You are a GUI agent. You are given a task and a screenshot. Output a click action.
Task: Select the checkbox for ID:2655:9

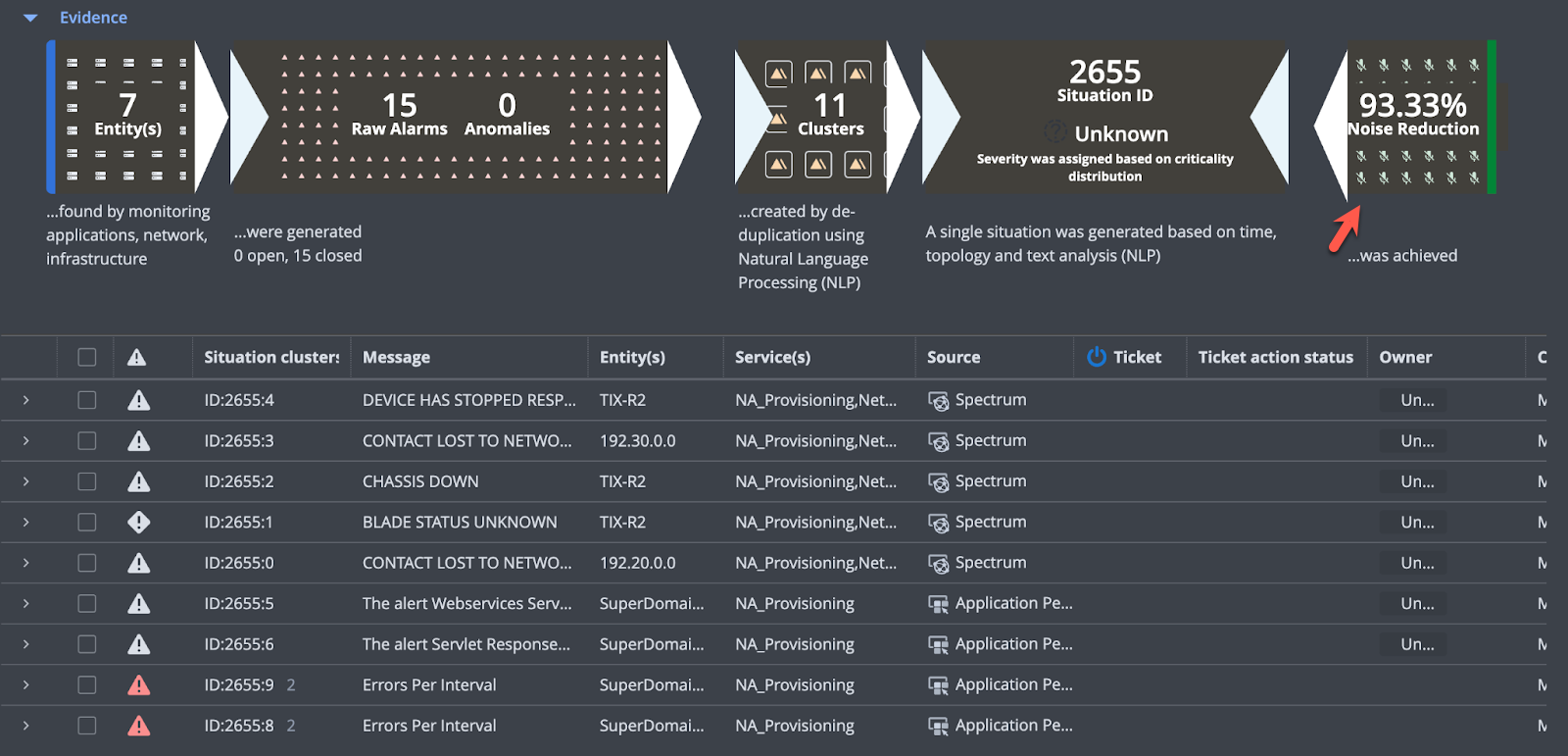tap(87, 685)
